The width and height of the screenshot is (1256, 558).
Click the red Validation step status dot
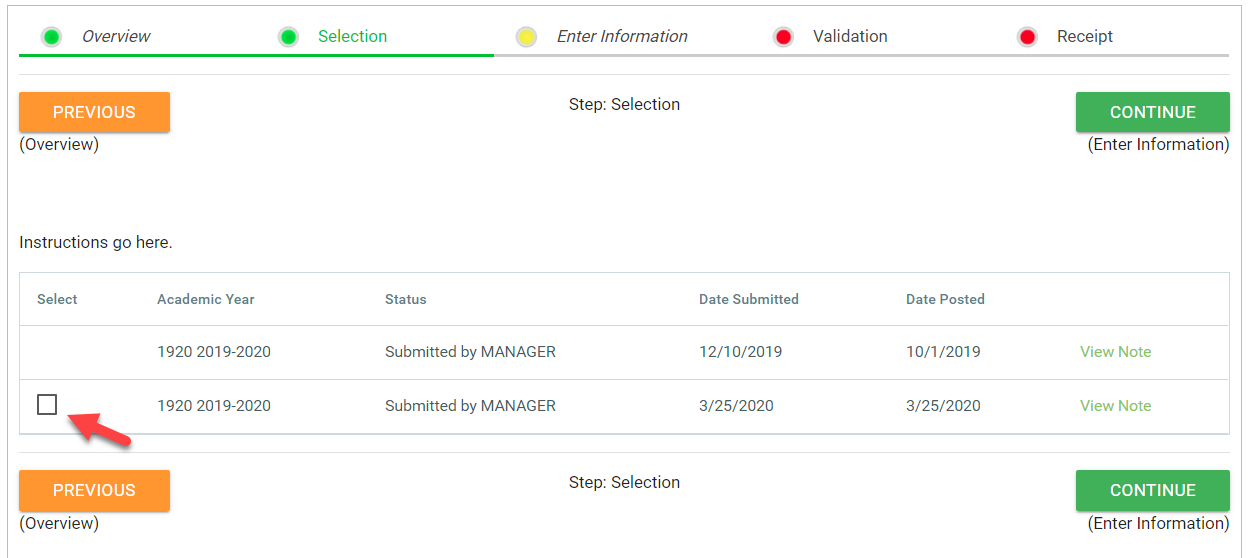point(784,37)
